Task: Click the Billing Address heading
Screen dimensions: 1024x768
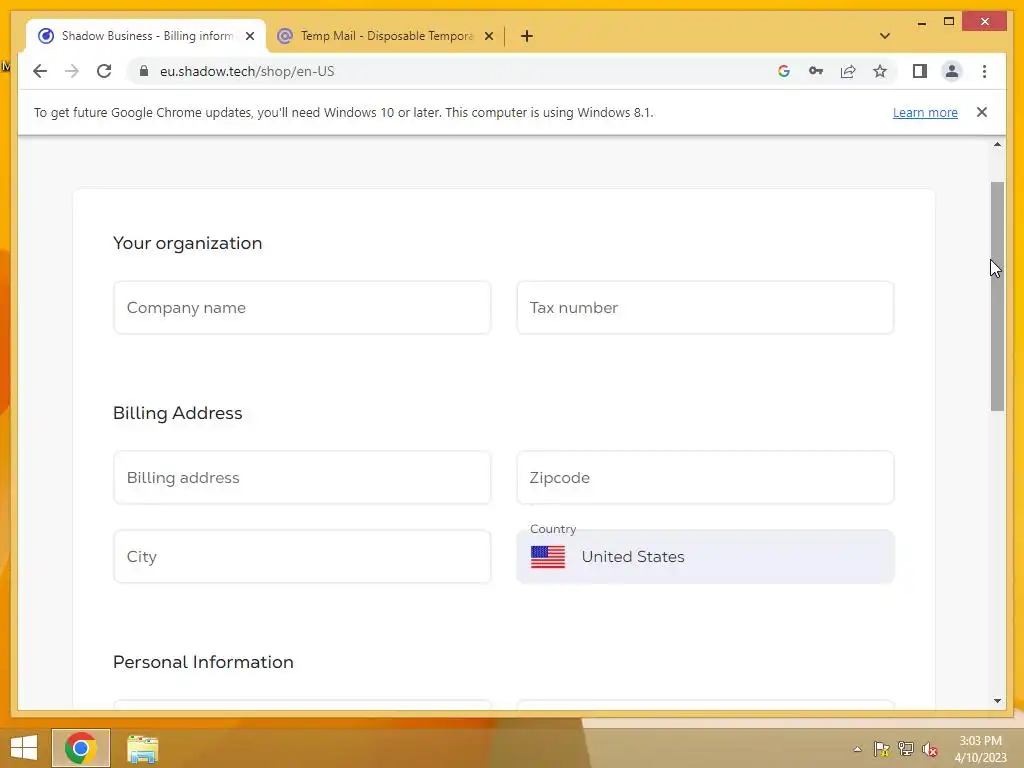Action: [x=178, y=413]
